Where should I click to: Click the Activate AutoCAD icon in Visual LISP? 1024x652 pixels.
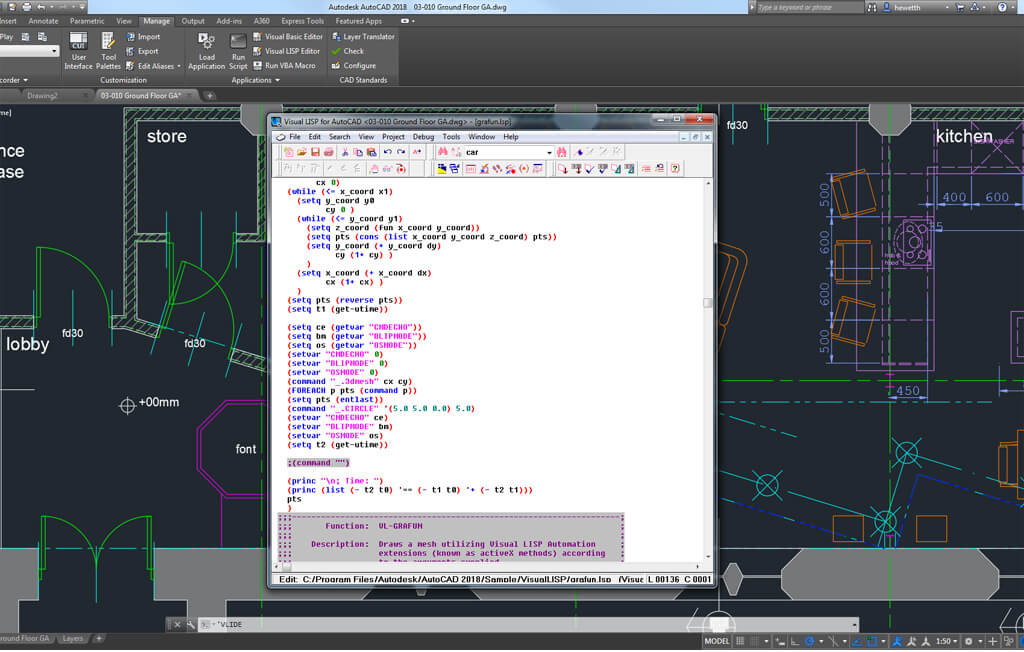tap(441, 169)
